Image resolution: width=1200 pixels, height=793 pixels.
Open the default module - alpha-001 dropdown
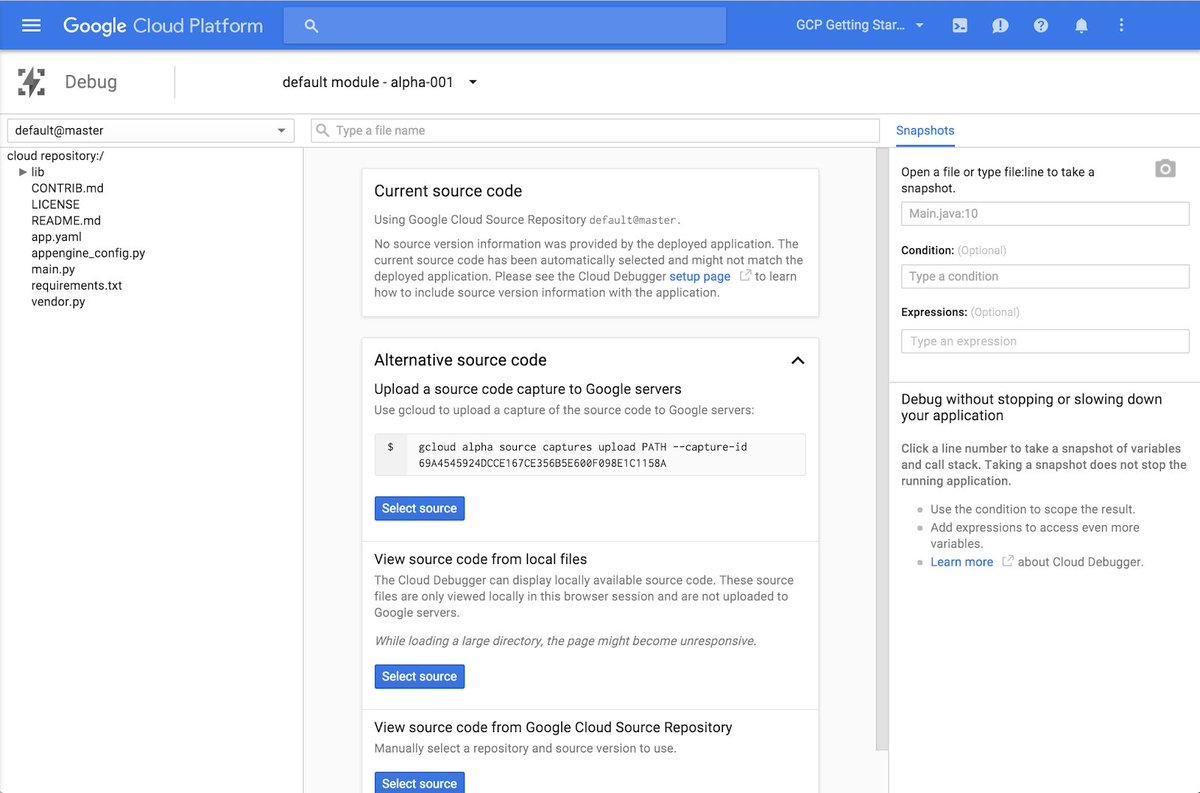point(380,82)
